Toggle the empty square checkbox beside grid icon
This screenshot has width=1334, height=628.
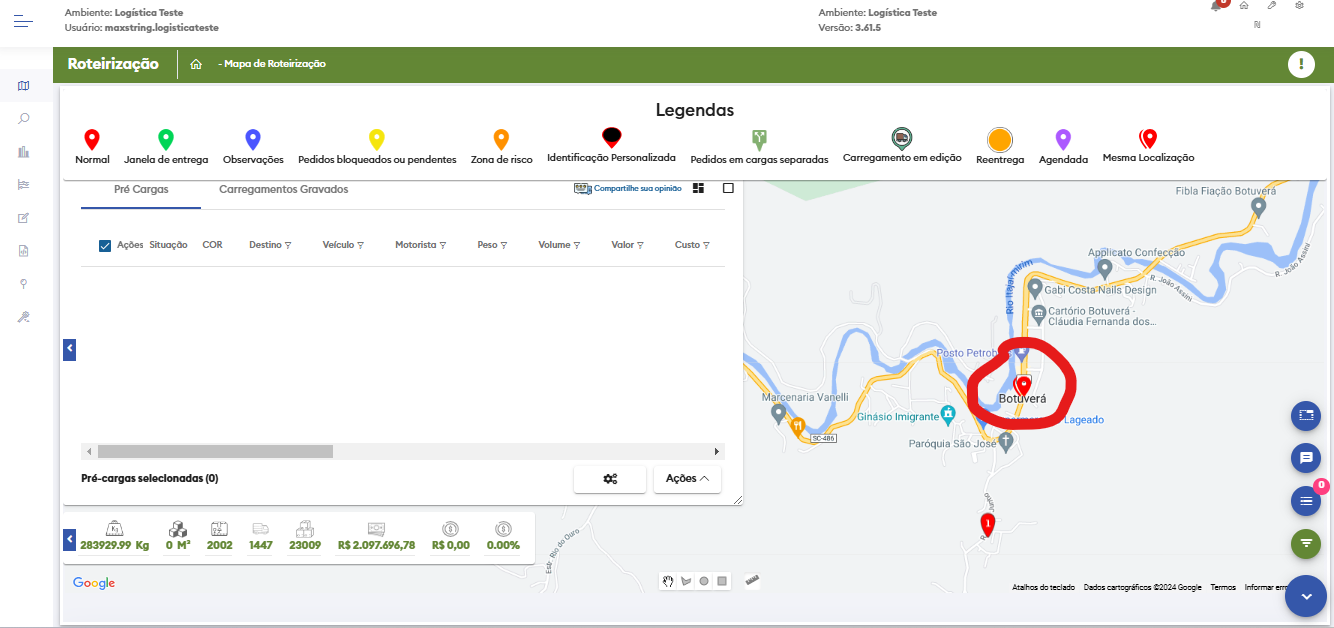(x=728, y=188)
